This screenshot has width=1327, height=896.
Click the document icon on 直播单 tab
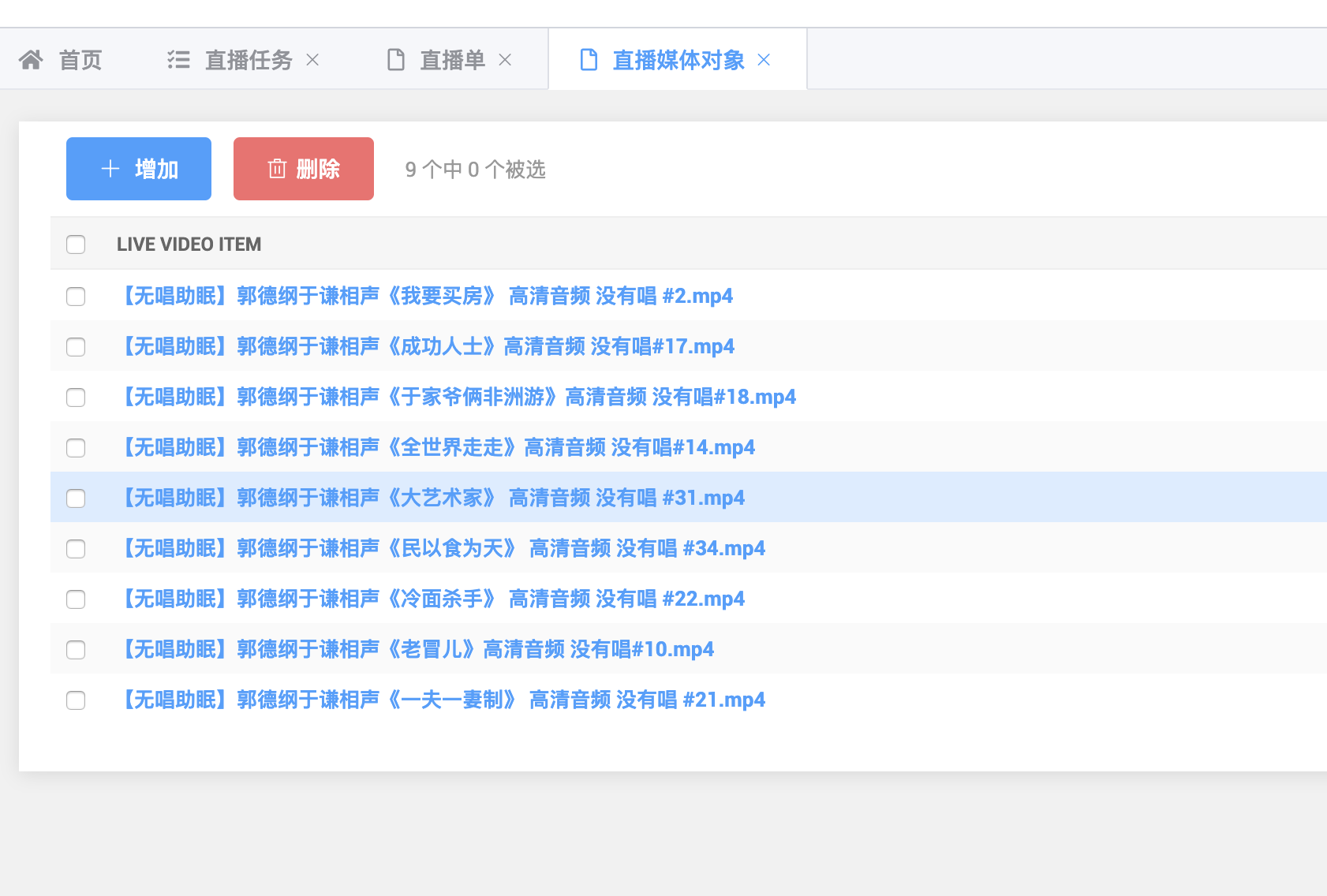pos(396,60)
